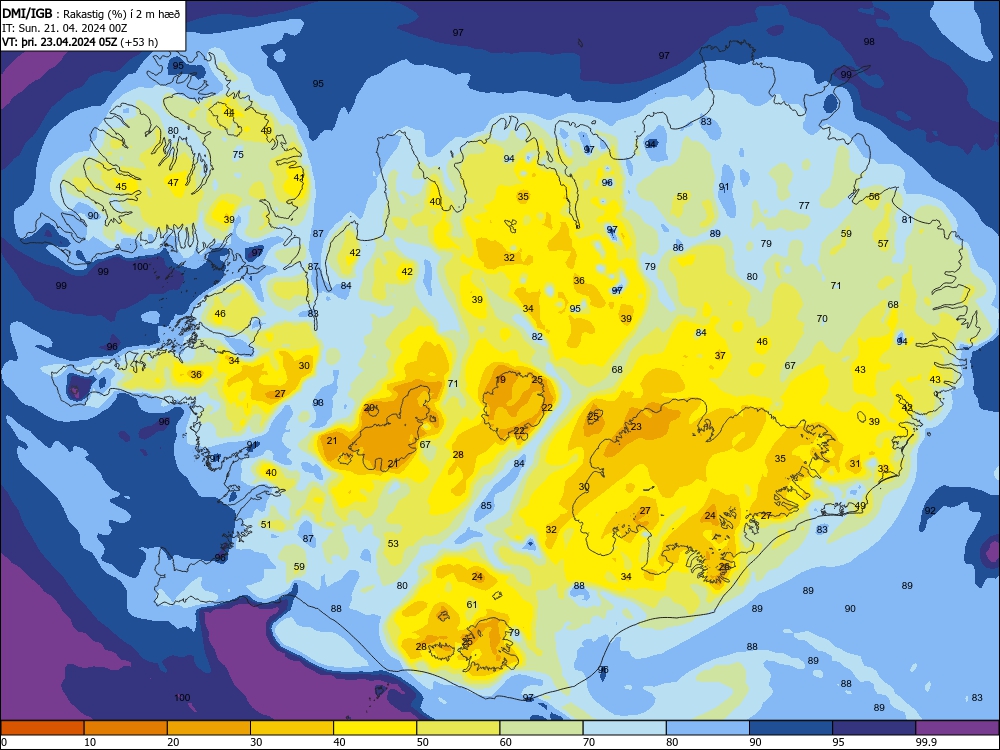Viewport: 1000px width, 750px height.
Task: Click the '60' tick label under the legend bar
Action: pyautogui.click(x=506, y=742)
